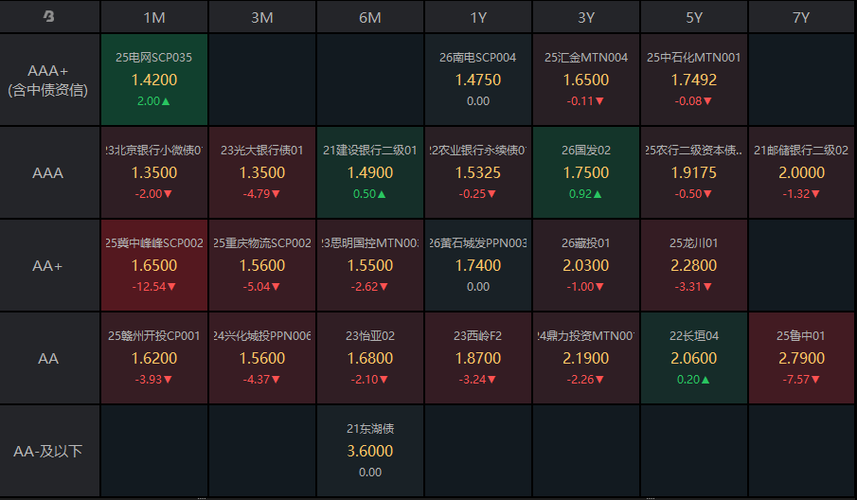Open the 26南电SCP004 bond cell
This screenshot has width=857, height=500.
478,80
